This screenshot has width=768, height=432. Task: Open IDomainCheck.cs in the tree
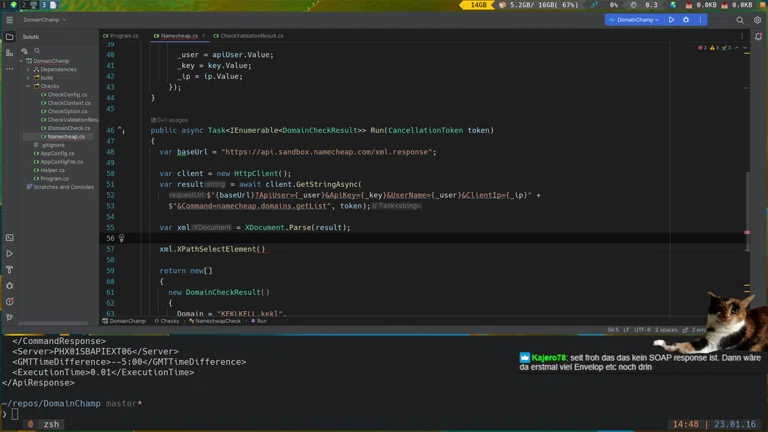click(65, 128)
